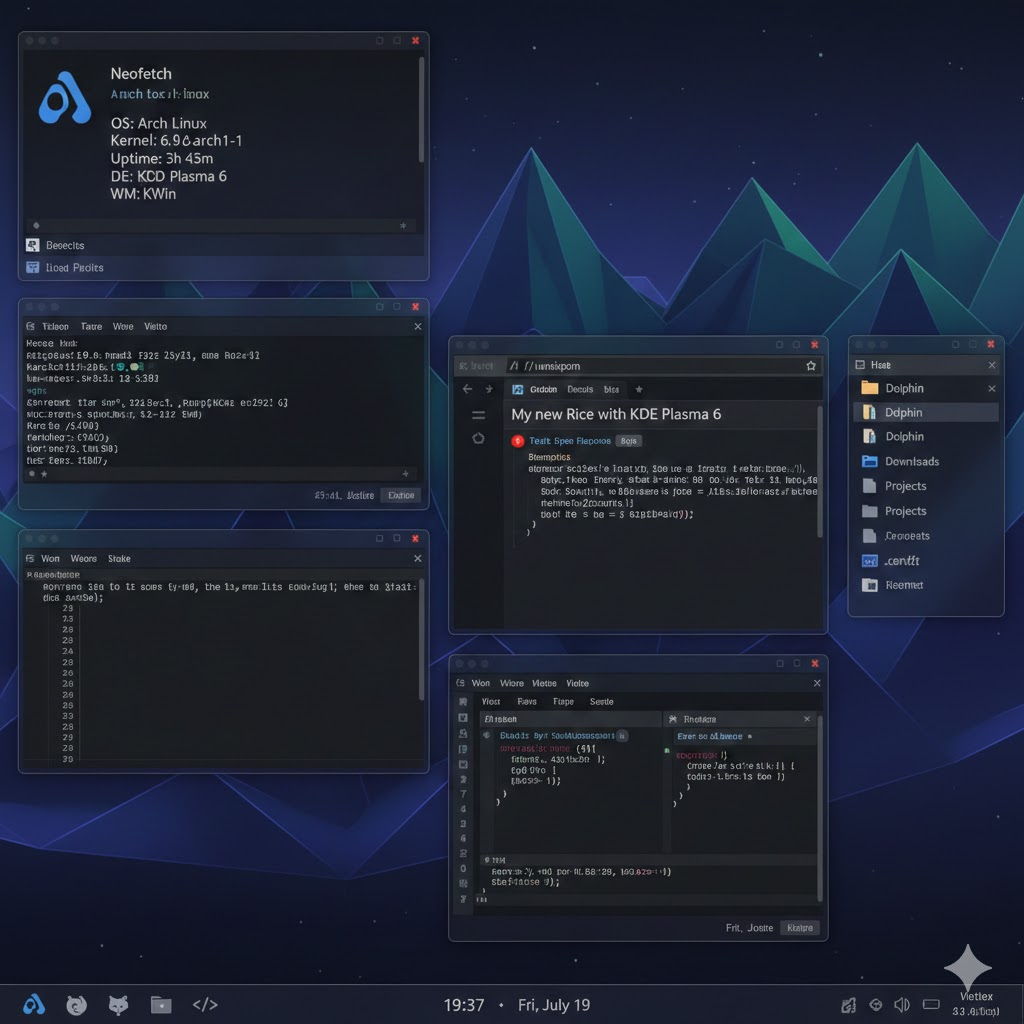Image resolution: width=1024 pixels, height=1024 pixels.
Task: Open the taskbar file manager folder icon
Action: (161, 1005)
